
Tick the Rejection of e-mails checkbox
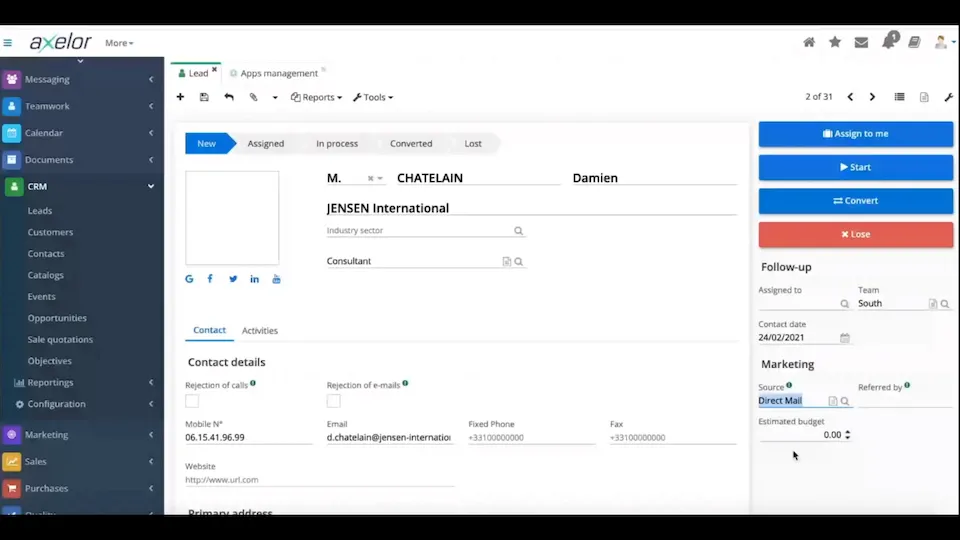334,401
